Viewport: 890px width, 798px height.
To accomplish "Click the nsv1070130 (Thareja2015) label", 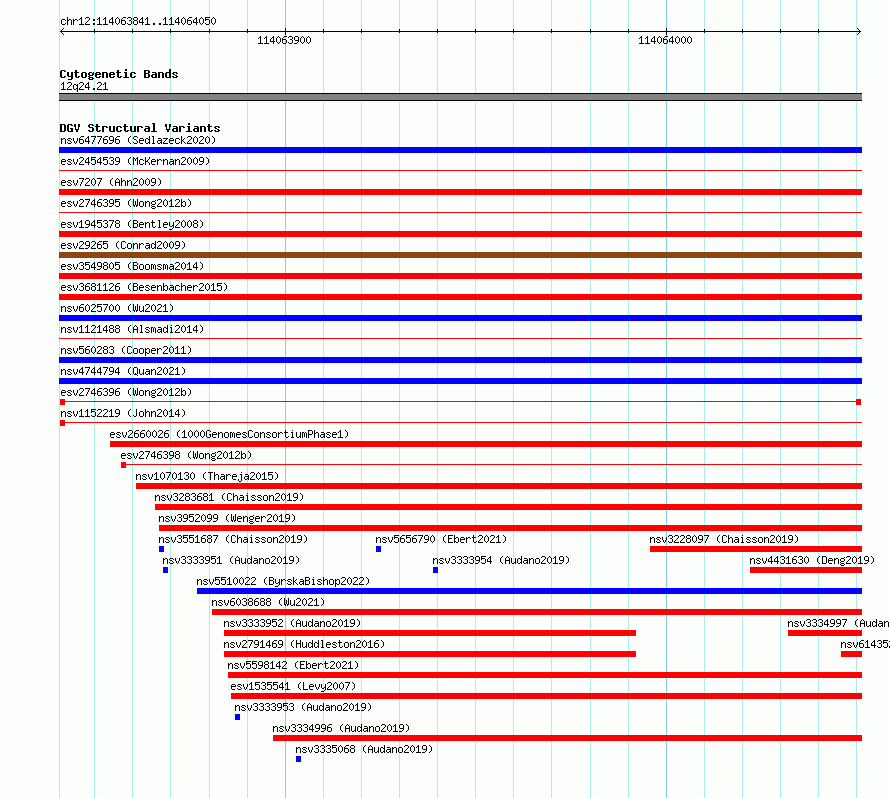I will point(207,476).
